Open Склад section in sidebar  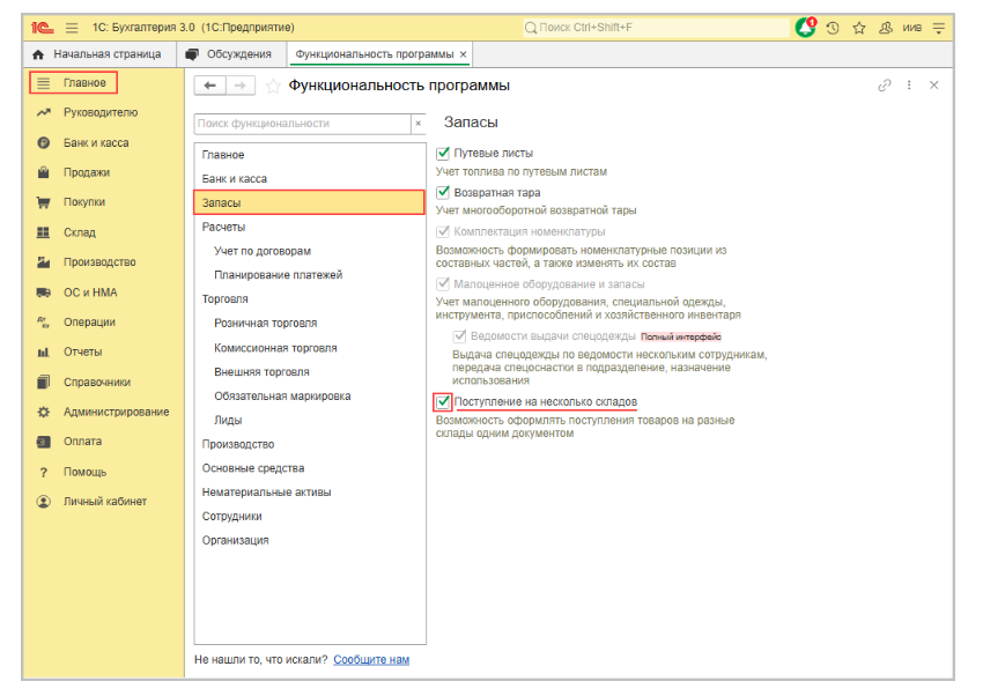click(79, 232)
